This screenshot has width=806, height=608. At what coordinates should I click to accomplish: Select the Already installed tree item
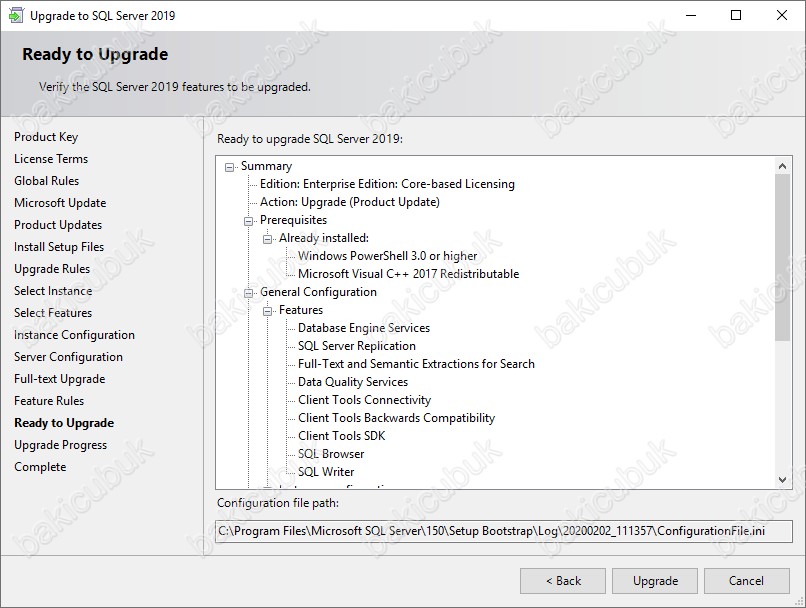(x=324, y=238)
